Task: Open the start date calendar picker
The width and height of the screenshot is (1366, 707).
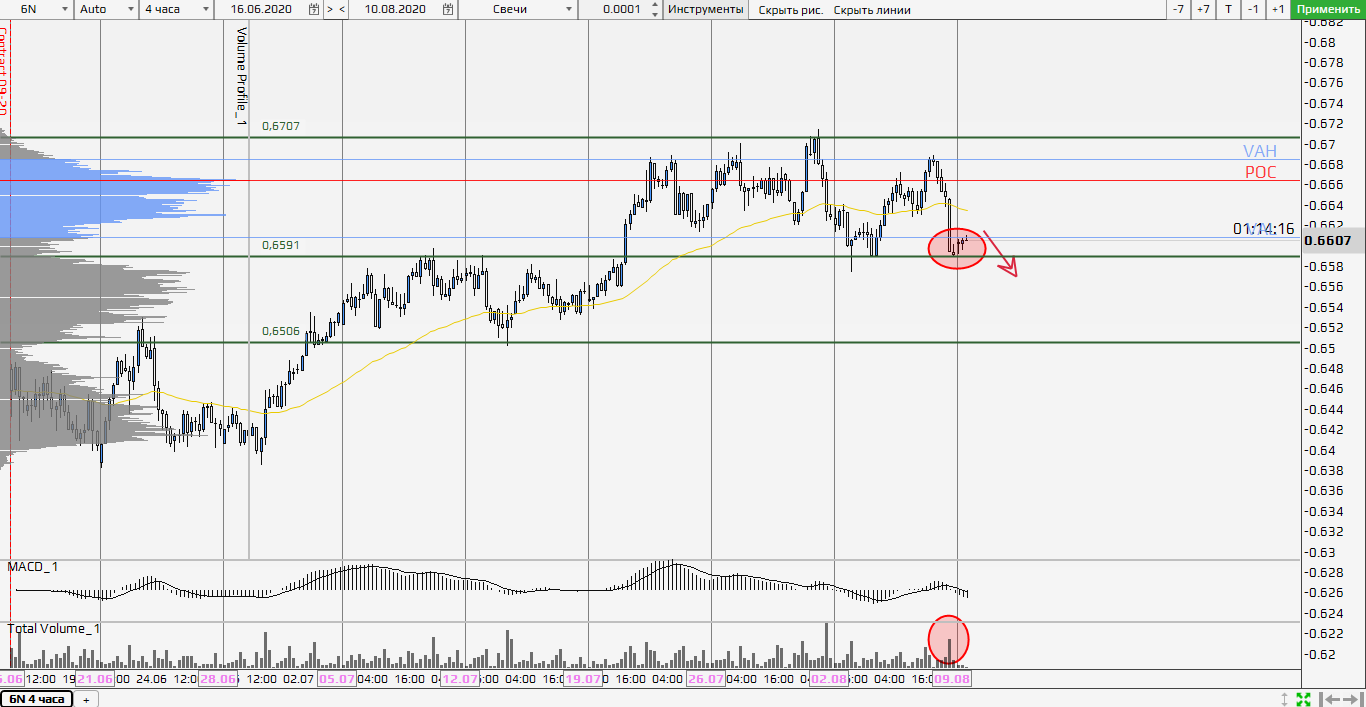Action: pyautogui.click(x=314, y=9)
